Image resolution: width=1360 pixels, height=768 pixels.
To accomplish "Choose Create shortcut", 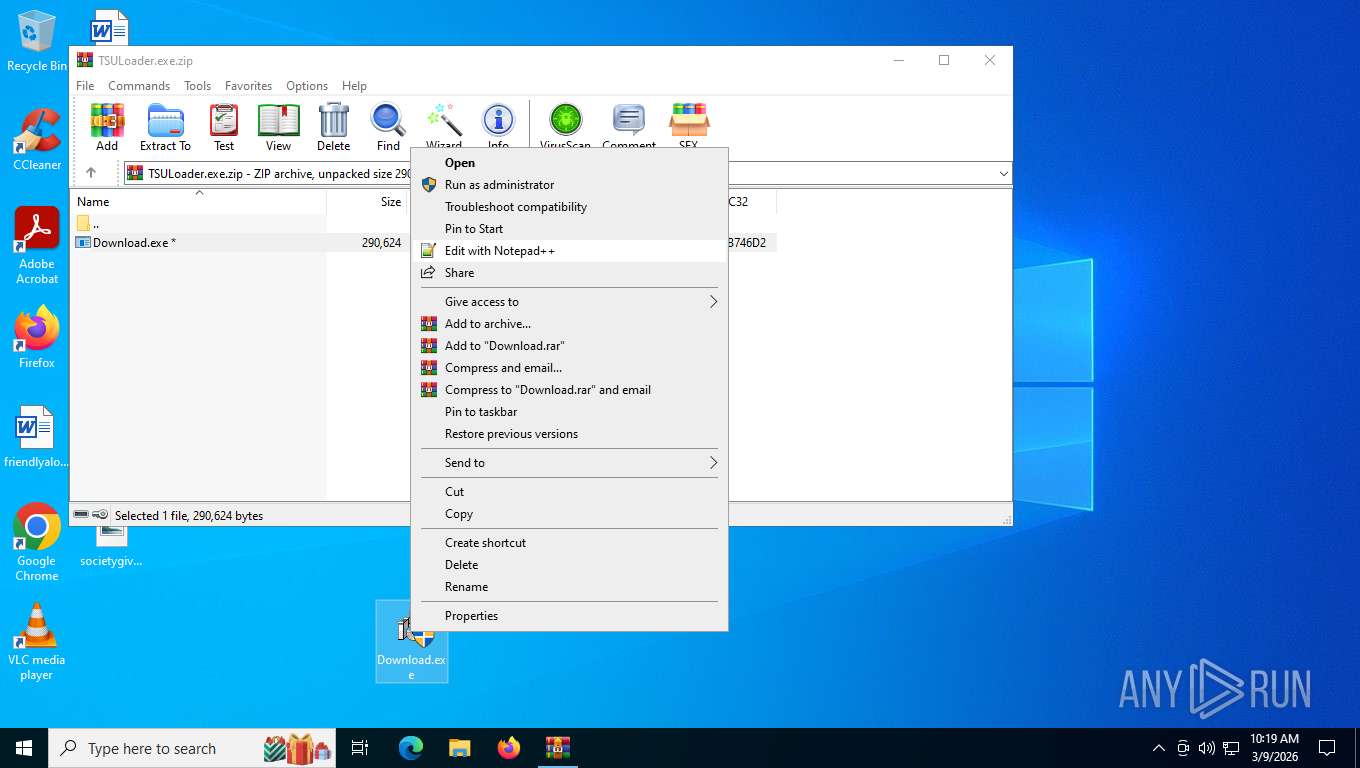I will pos(569,543).
